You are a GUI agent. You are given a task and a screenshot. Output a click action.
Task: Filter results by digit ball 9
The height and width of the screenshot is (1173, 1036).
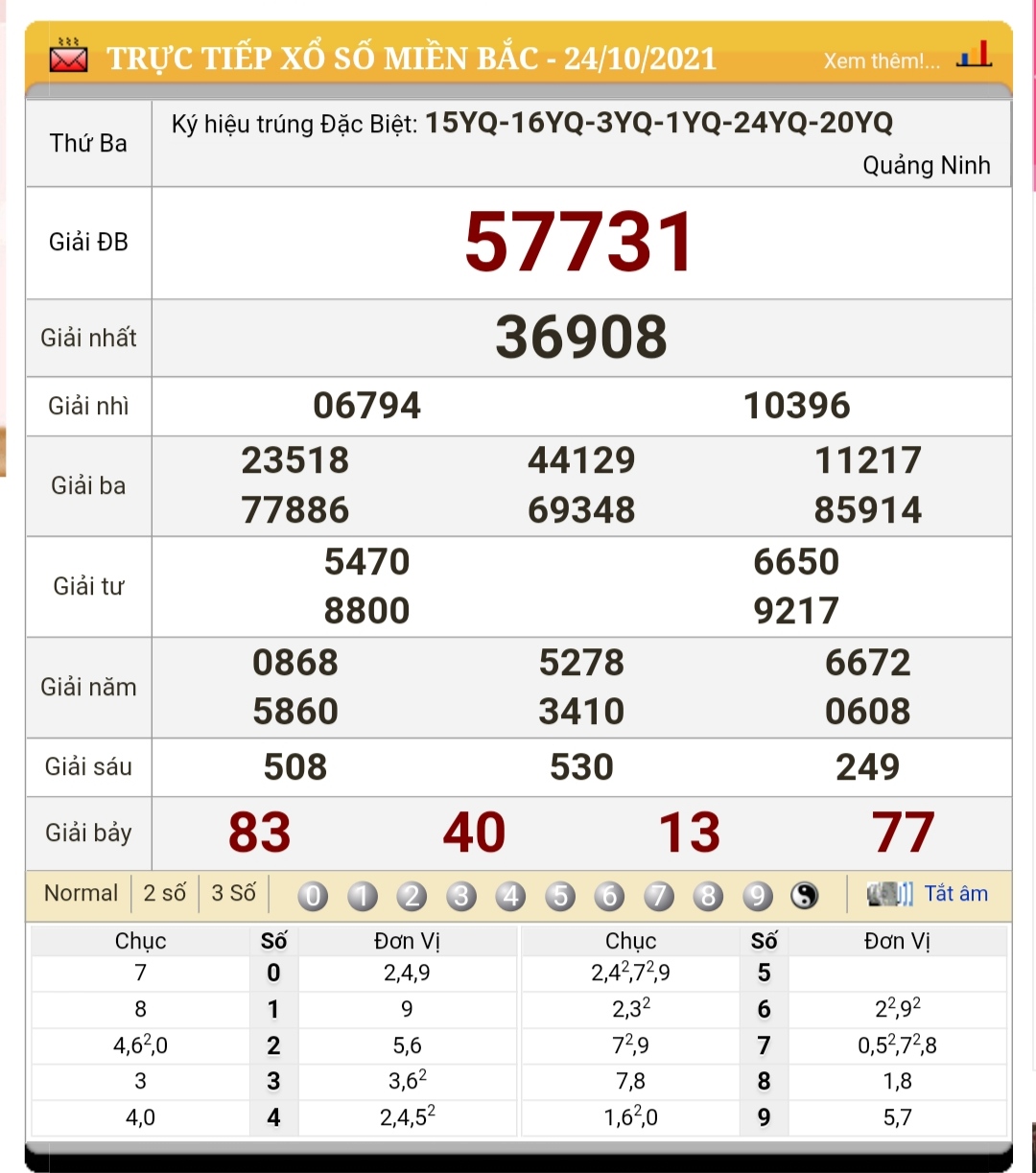click(758, 896)
